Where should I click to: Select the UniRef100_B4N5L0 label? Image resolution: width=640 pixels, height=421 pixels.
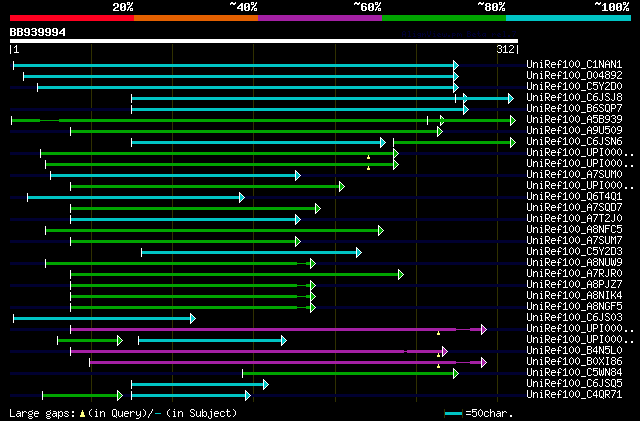click(574, 351)
